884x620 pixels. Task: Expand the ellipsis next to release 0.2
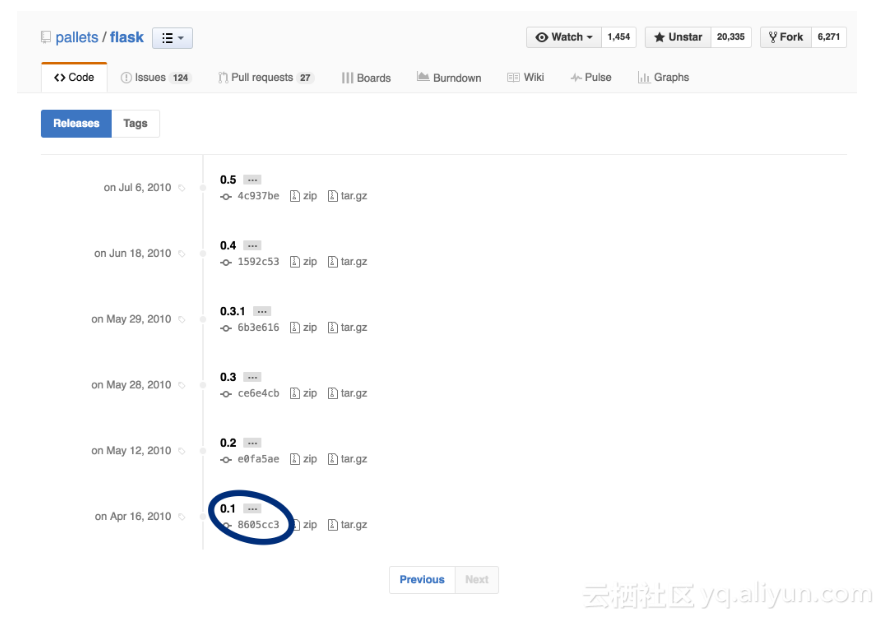[252, 443]
